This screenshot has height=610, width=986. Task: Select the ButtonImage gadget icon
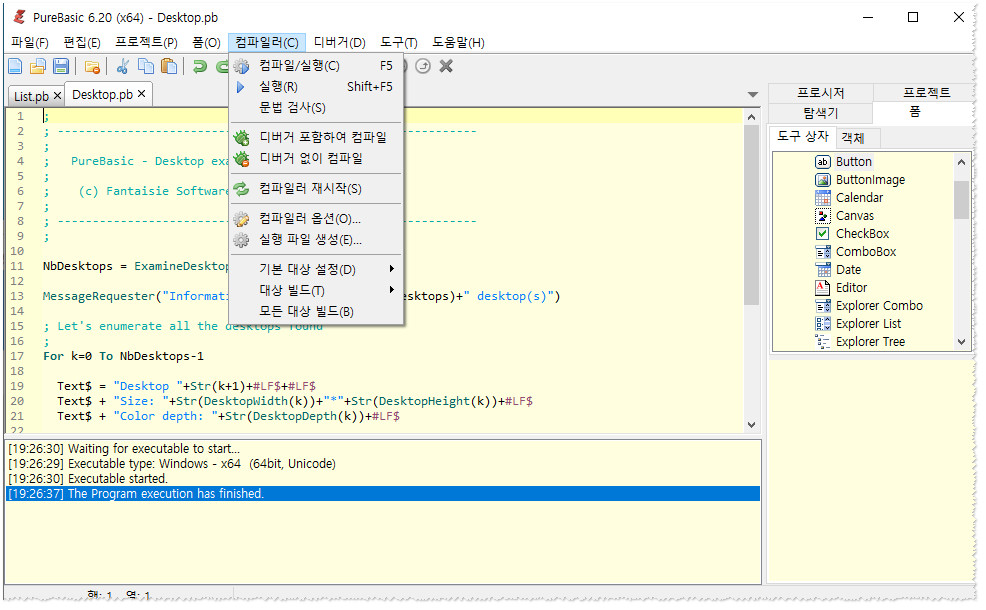[823, 180]
